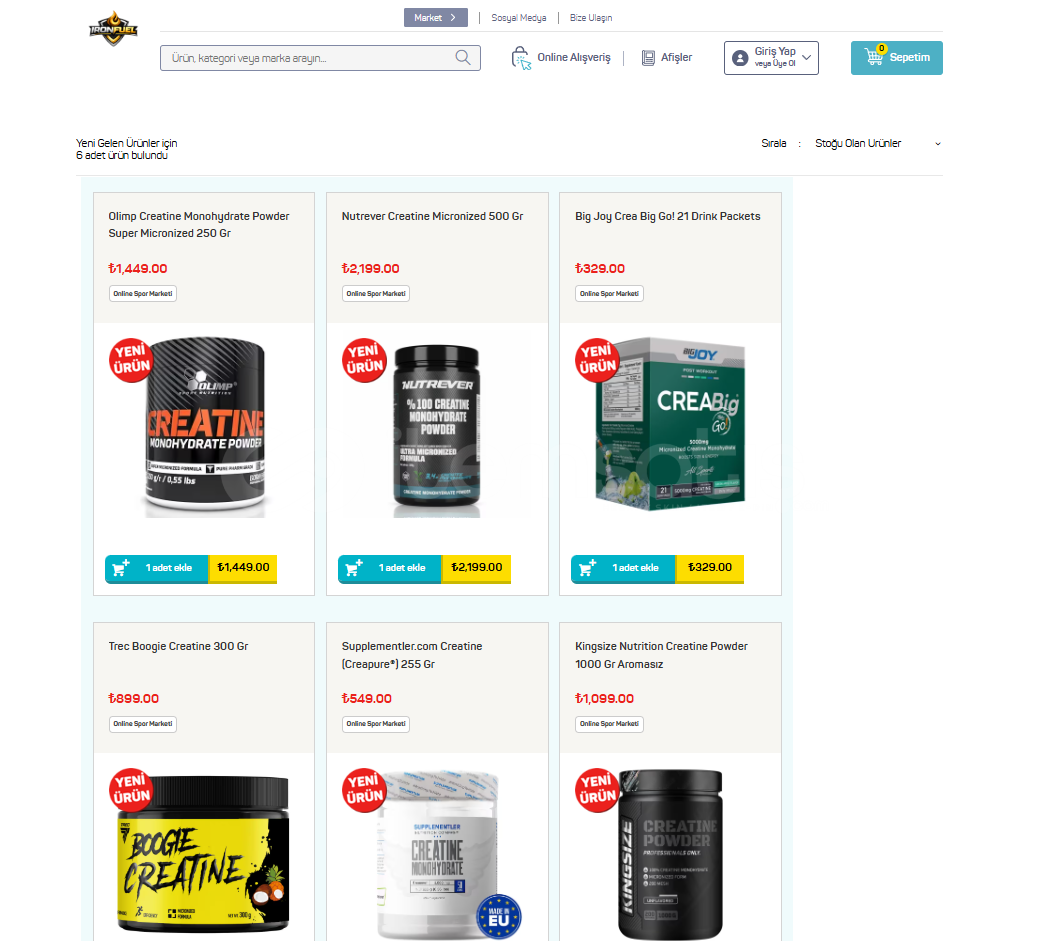Click the add-to-cart icon for Big Joy Crea
The image size is (1049, 941).
tap(587, 568)
